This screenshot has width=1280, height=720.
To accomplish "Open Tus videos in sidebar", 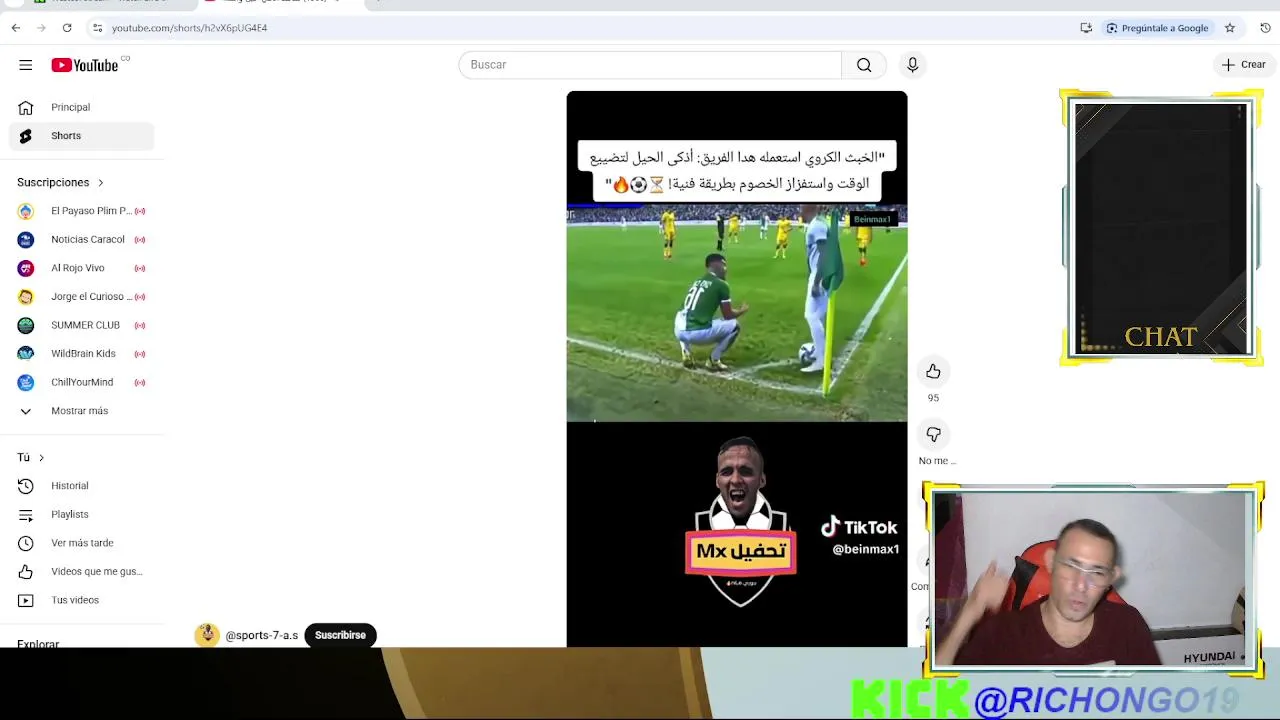I will coord(82,600).
